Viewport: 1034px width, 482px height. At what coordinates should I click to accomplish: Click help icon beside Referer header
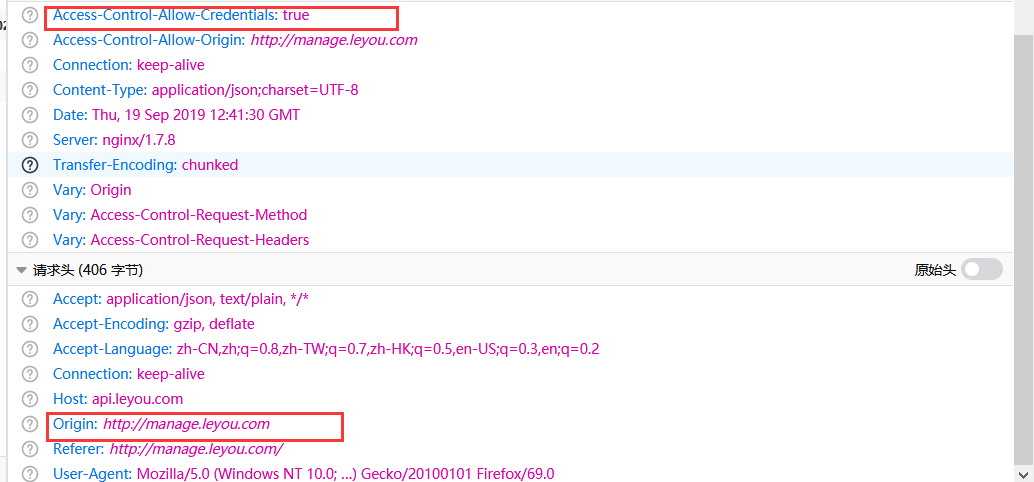coord(30,450)
